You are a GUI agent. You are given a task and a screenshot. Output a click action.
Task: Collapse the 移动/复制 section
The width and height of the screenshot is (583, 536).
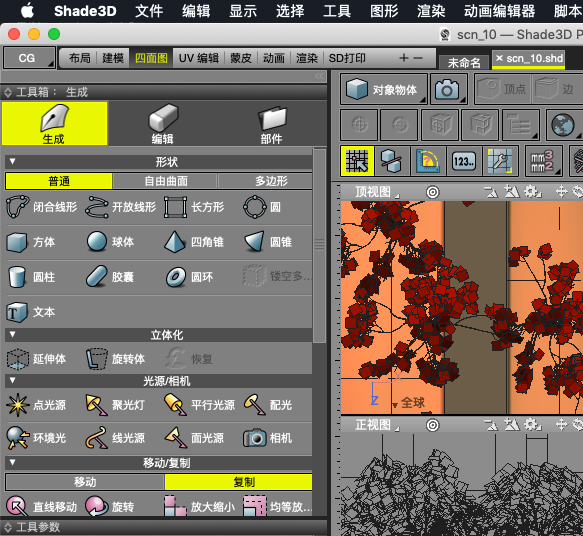[x=12, y=462]
